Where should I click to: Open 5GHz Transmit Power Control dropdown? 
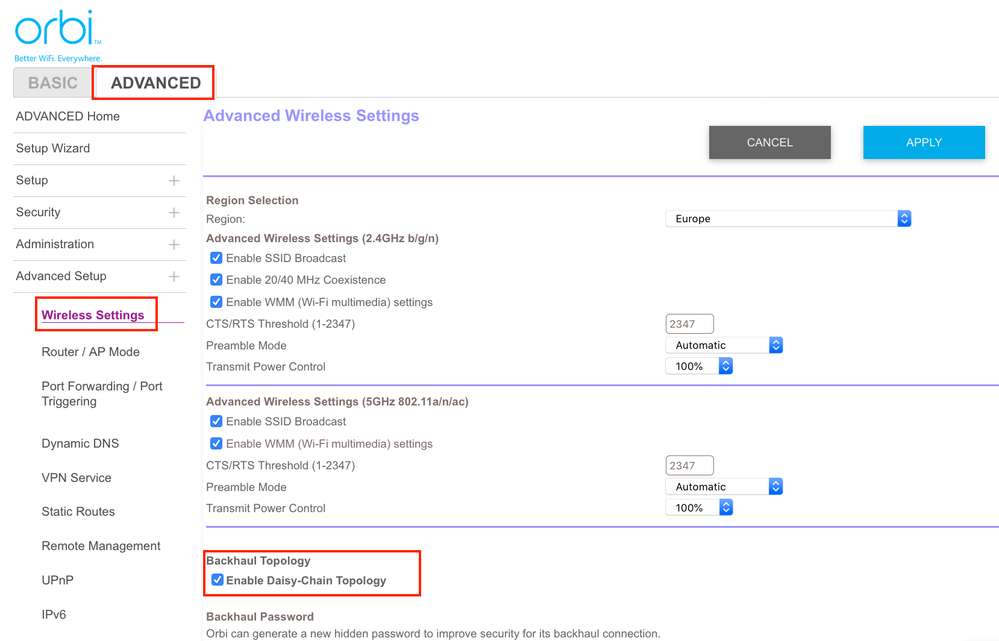[699, 508]
